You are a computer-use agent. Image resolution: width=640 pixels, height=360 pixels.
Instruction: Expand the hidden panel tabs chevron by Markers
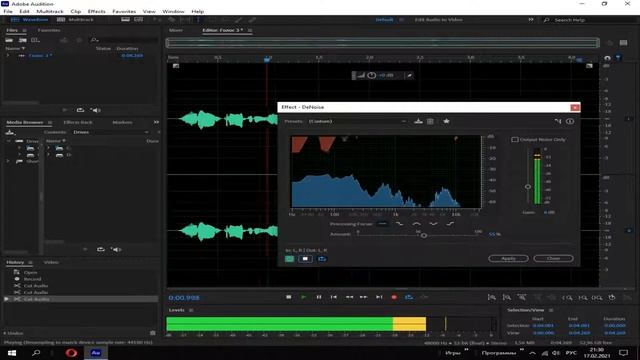(x=156, y=122)
